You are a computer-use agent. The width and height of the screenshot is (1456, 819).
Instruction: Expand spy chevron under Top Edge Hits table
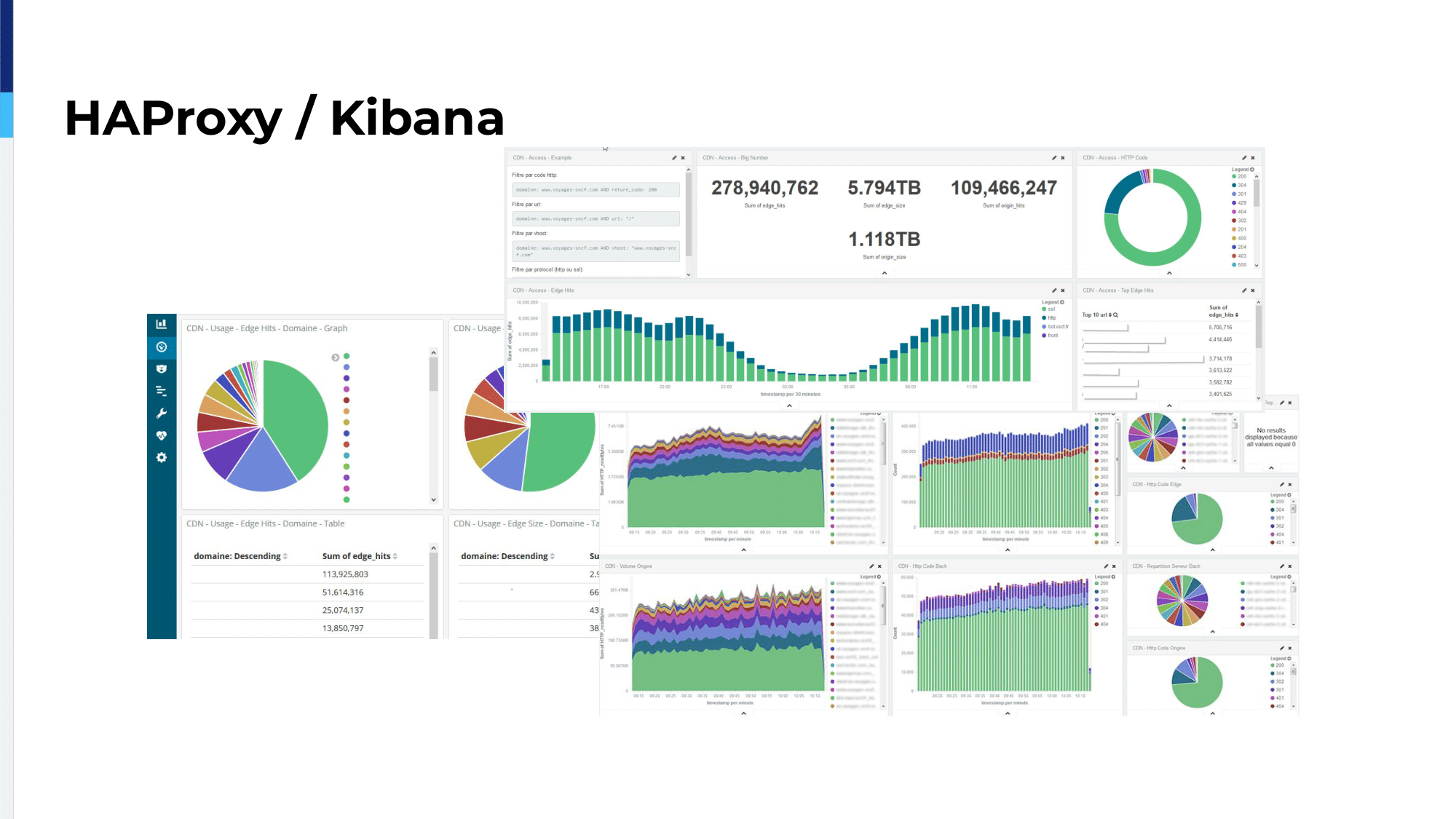tap(1169, 405)
